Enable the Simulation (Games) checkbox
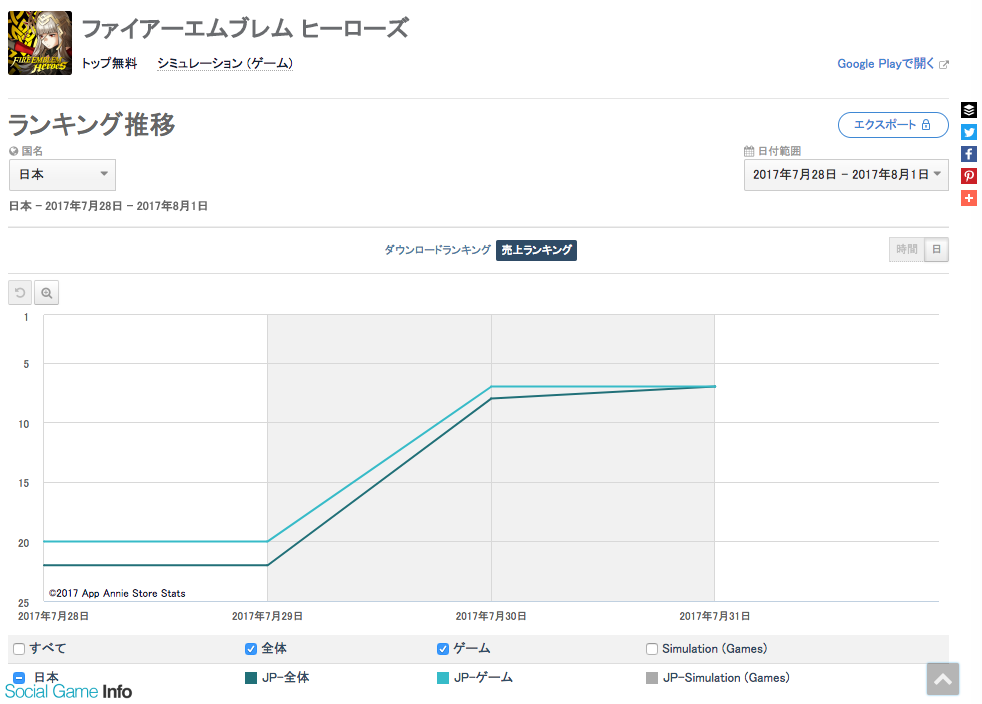982x704 pixels. (x=652, y=649)
